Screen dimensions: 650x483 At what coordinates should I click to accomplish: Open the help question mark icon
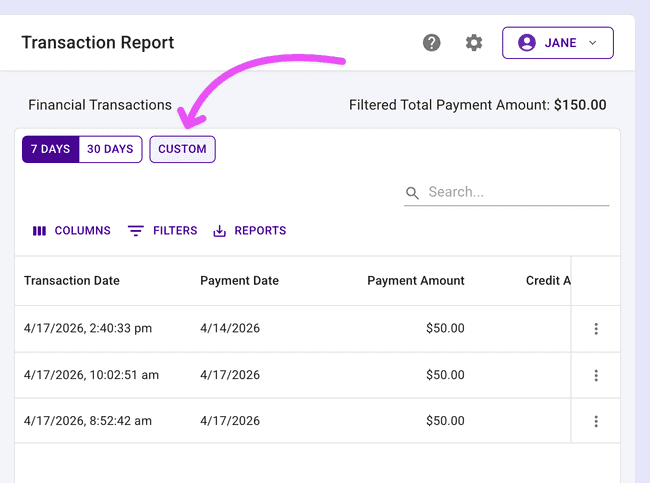[432, 43]
